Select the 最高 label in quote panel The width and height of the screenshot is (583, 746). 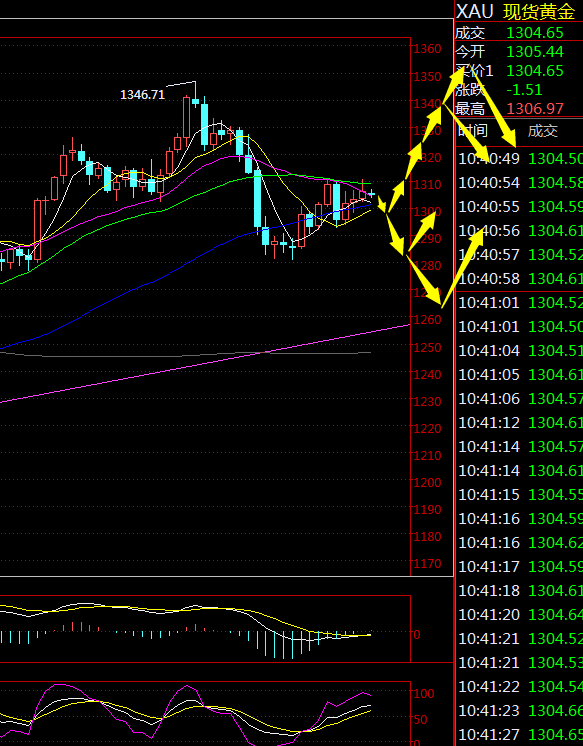469,109
